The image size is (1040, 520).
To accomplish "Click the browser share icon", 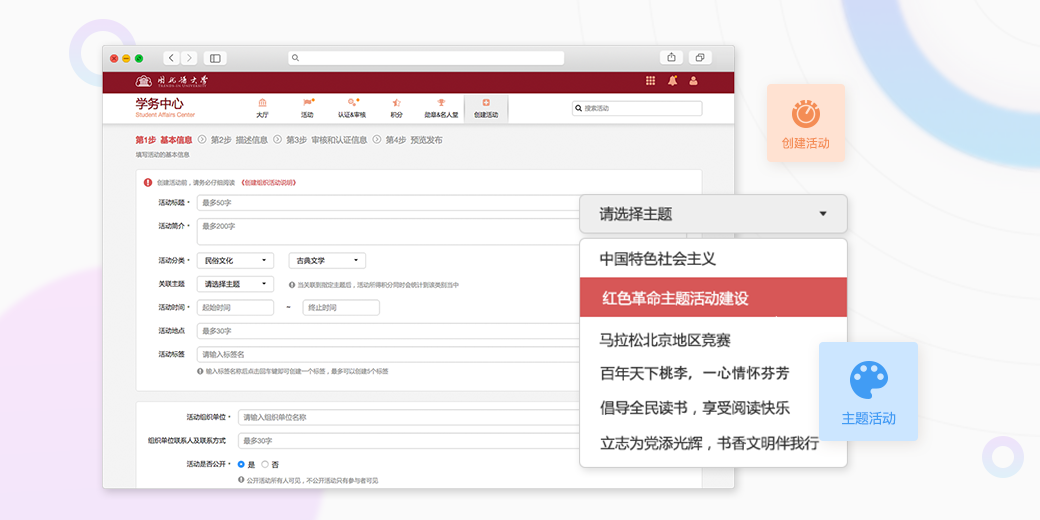I will pos(671,58).
